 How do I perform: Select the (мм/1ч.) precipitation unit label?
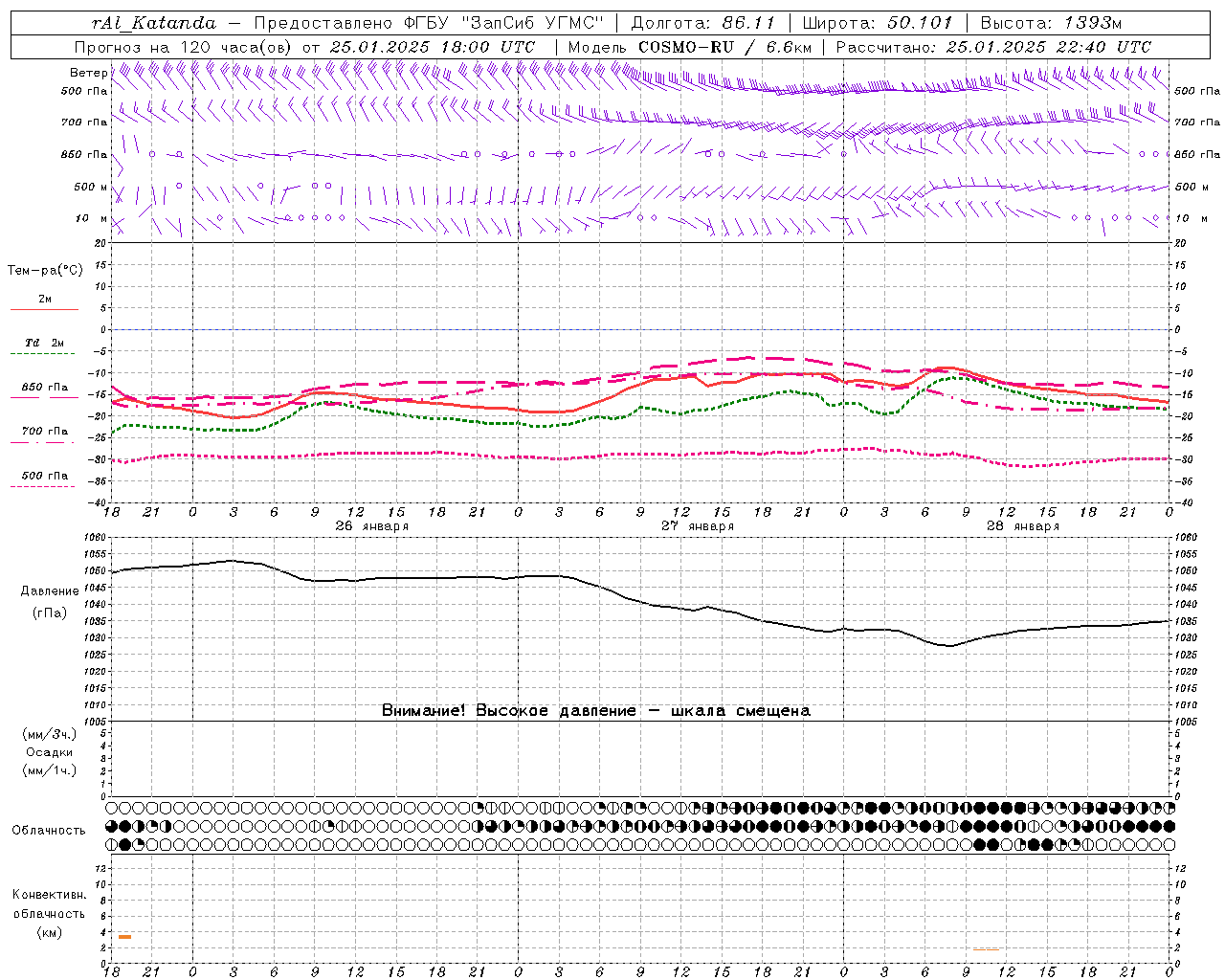tap(49, 771)
